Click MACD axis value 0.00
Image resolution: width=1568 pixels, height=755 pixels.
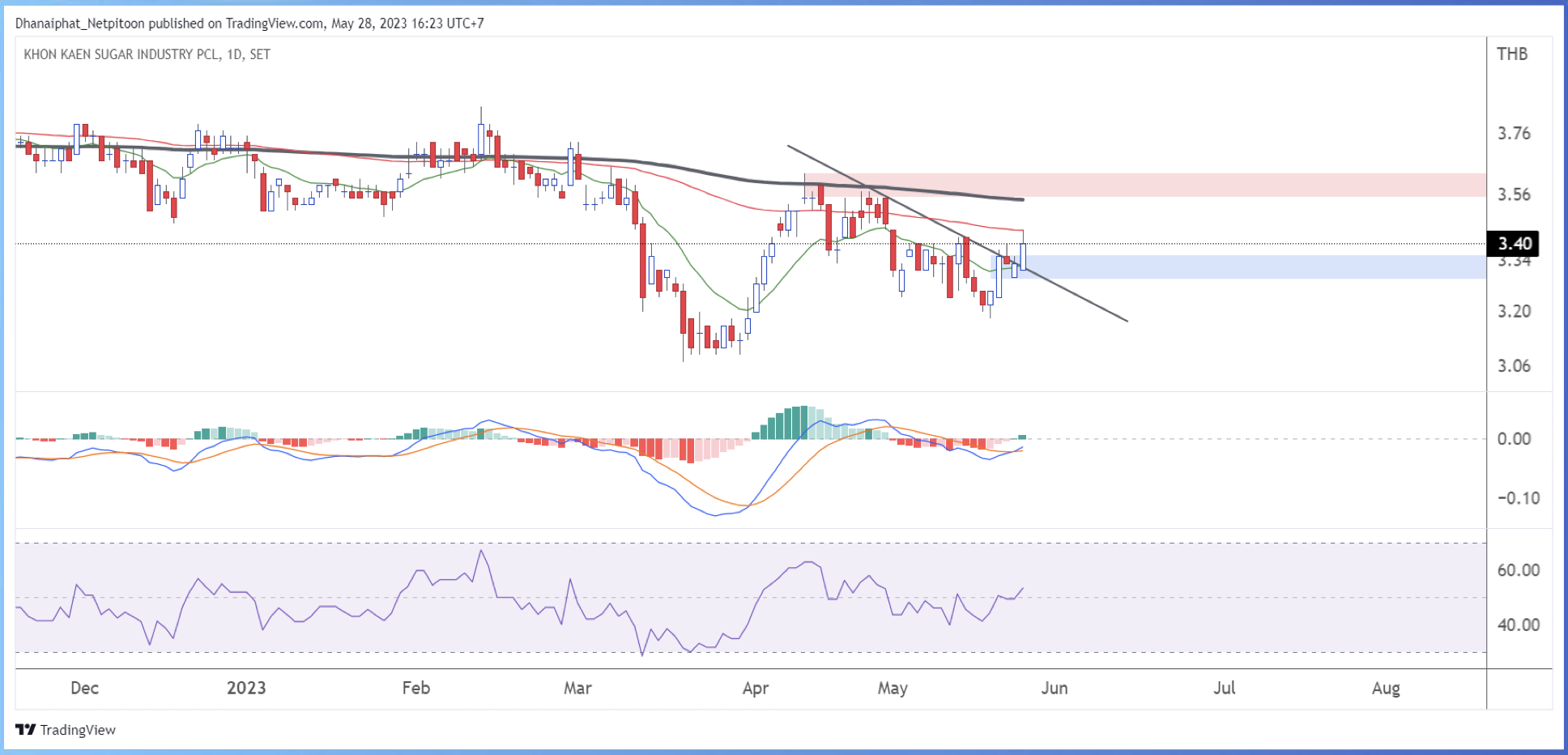(x=1514, y=439)
